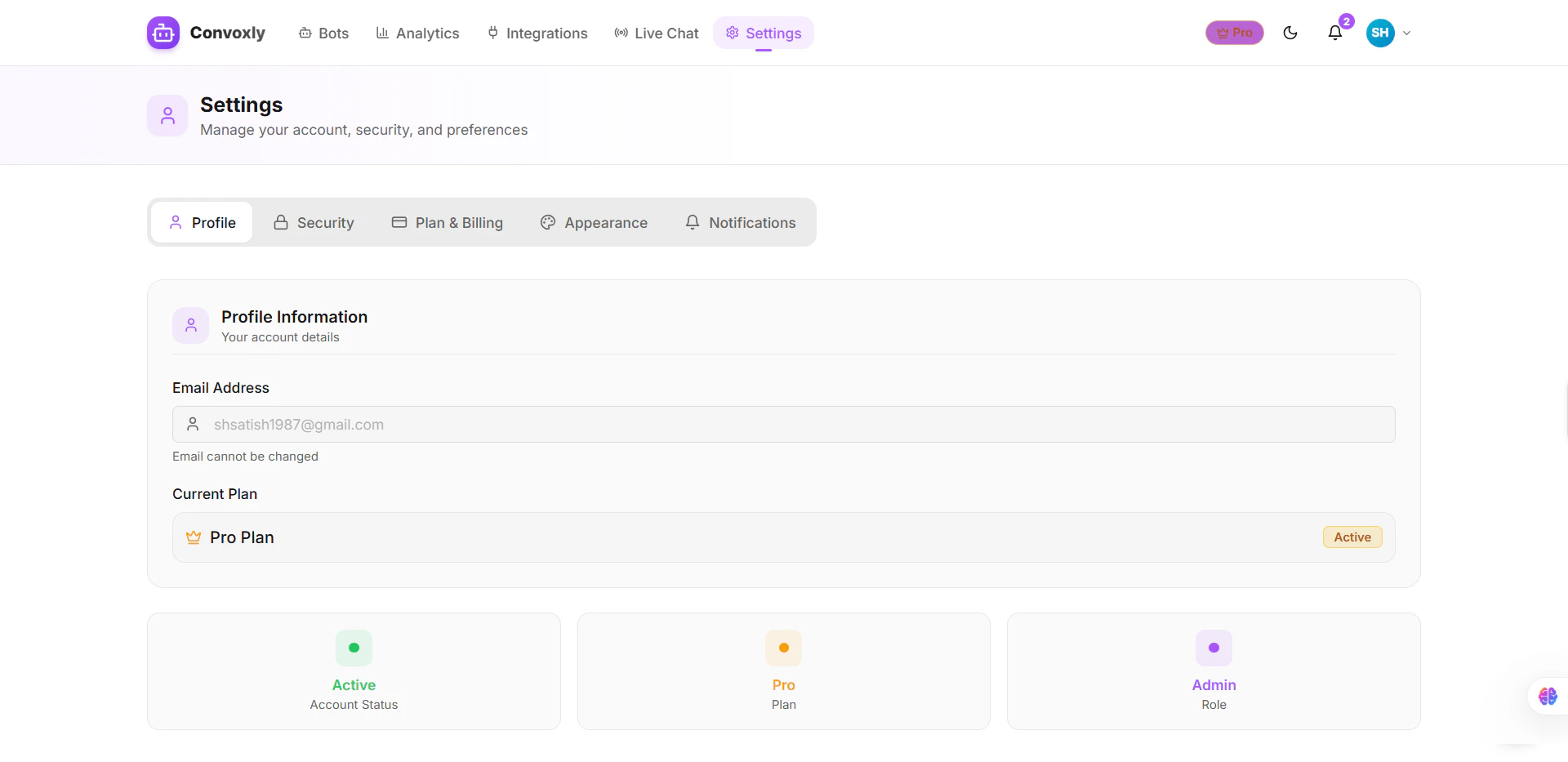Click the 'Profile Information' heading

coord(294,317)
